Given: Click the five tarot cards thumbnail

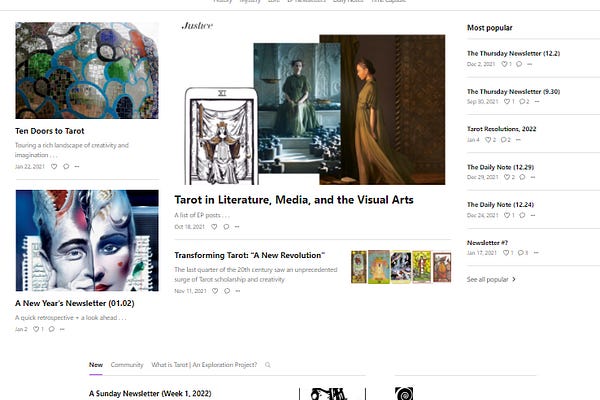Looking at the screenshot, I should (x=401, y=267).
